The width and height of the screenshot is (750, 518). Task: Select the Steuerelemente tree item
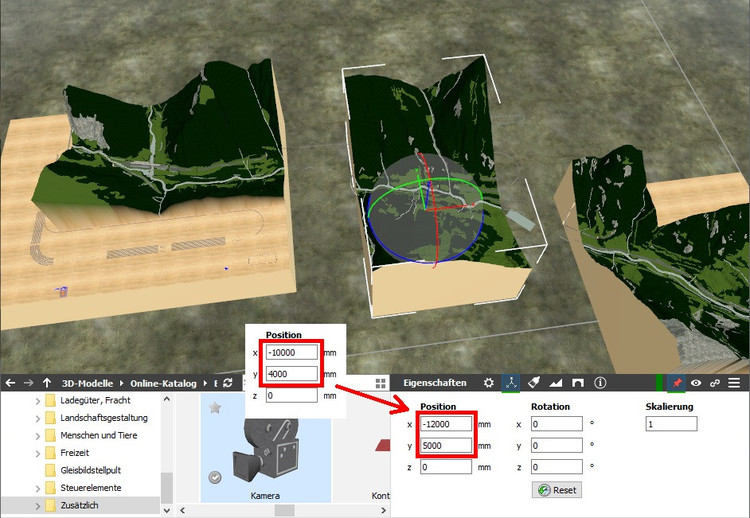(x=90, y=488)
